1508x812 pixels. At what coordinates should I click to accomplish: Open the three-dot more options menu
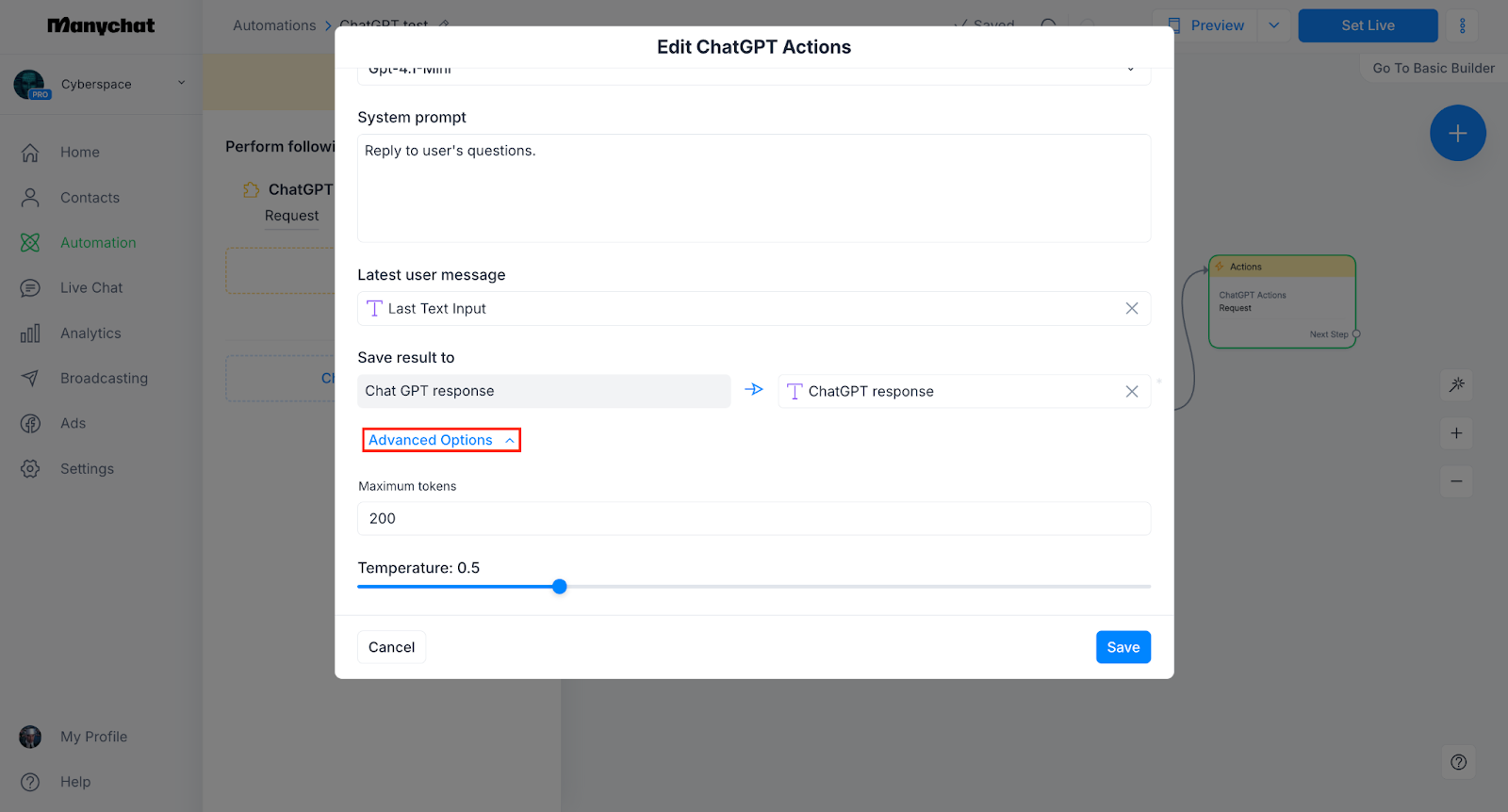(1462, 25)
